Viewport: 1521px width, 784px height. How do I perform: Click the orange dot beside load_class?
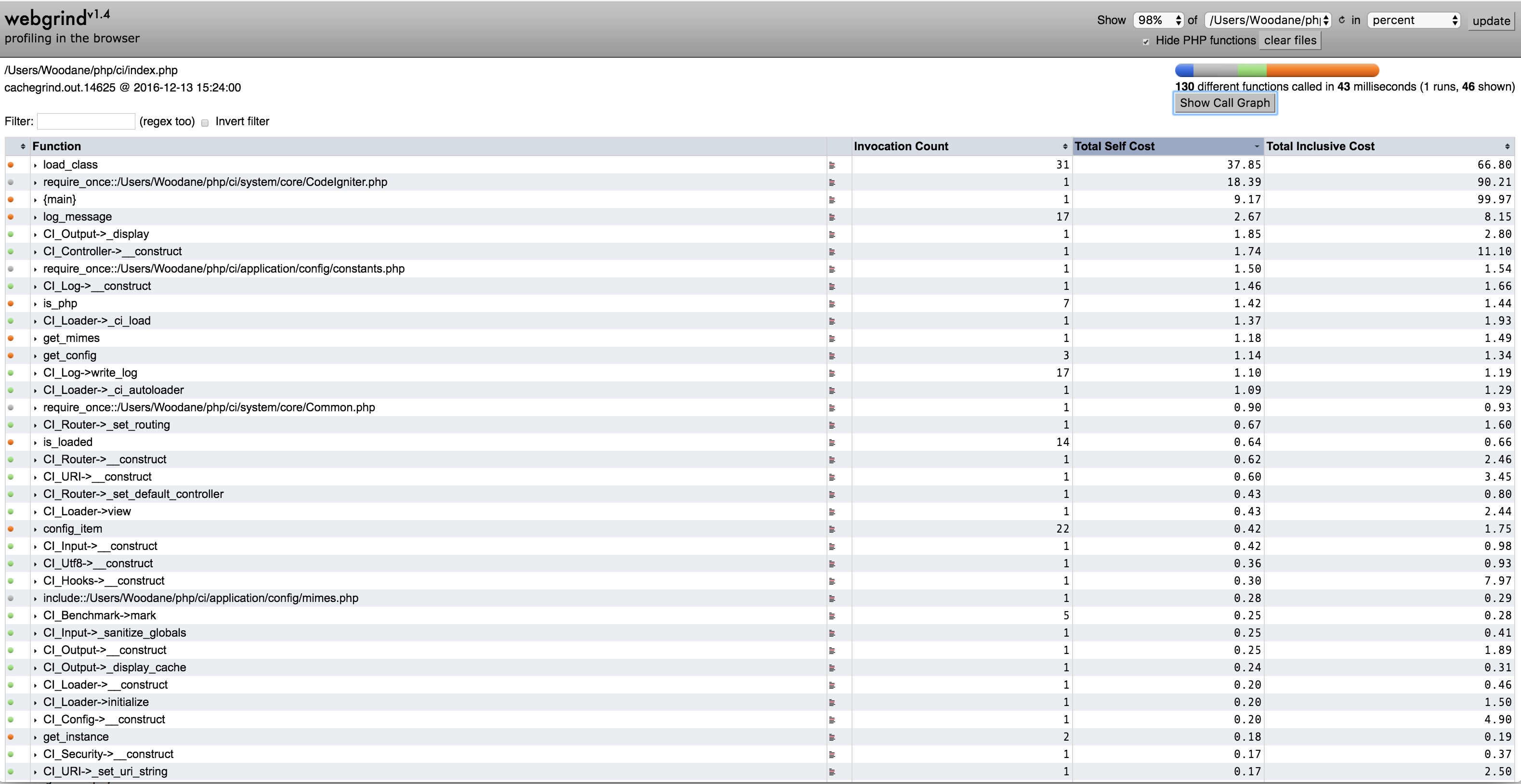[x=11, y=165]
